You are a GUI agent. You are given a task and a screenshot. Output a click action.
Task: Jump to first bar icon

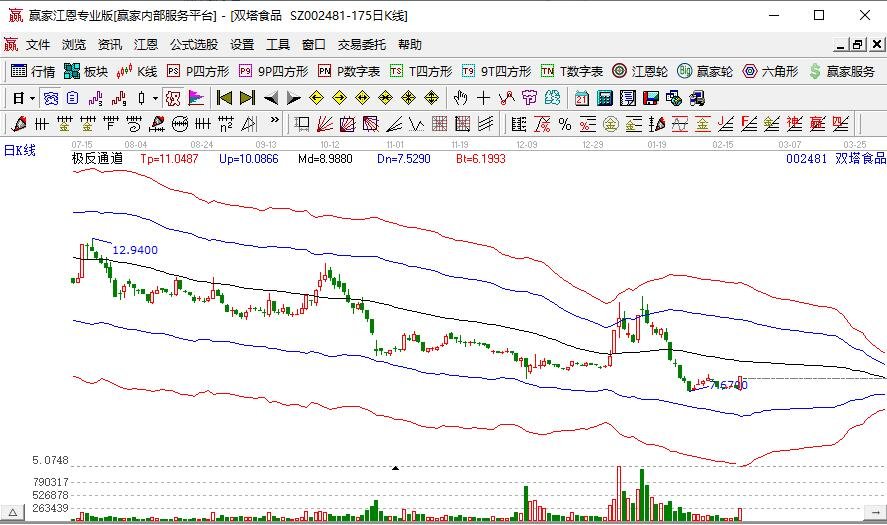pyautogui.click(x=224, y=98)
